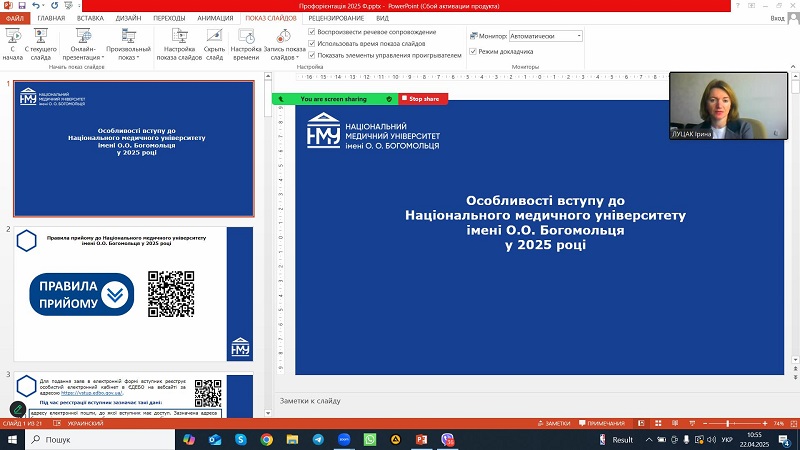
Task: Click the Заметки к слайду notes field
Action: click(x=533, y=401)
